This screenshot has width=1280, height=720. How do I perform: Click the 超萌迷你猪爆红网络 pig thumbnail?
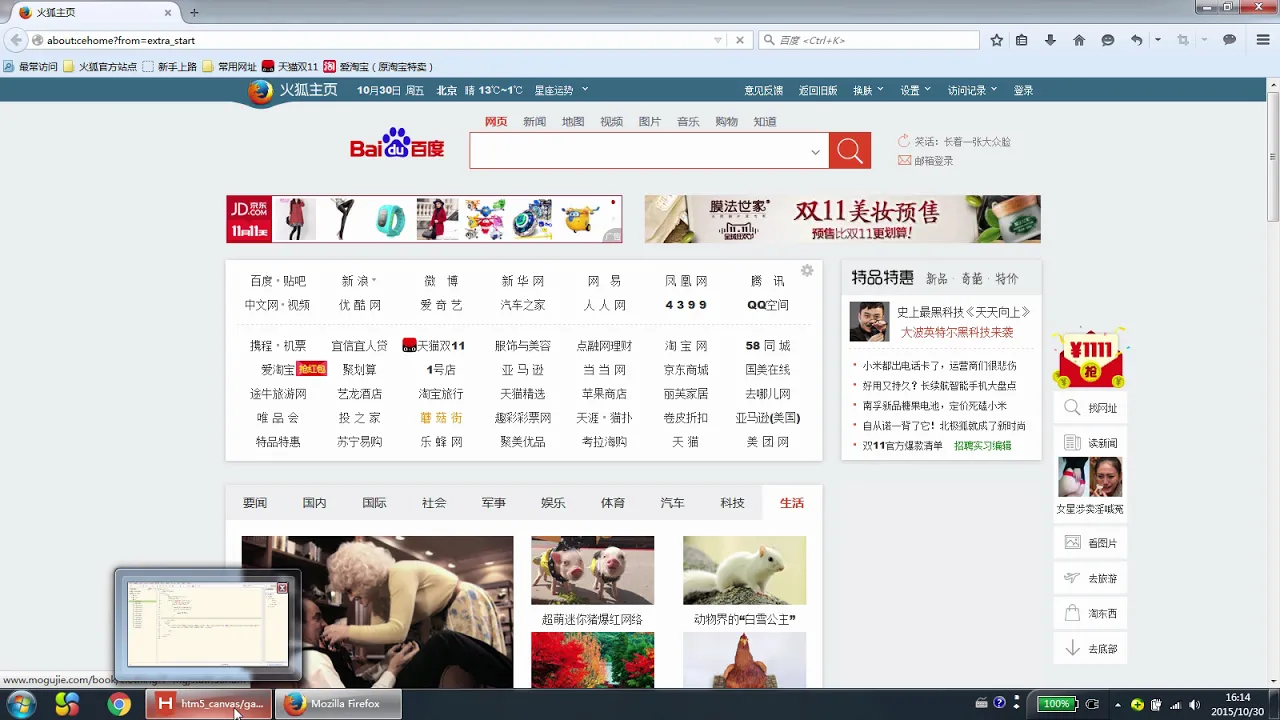tap(592, 570)
